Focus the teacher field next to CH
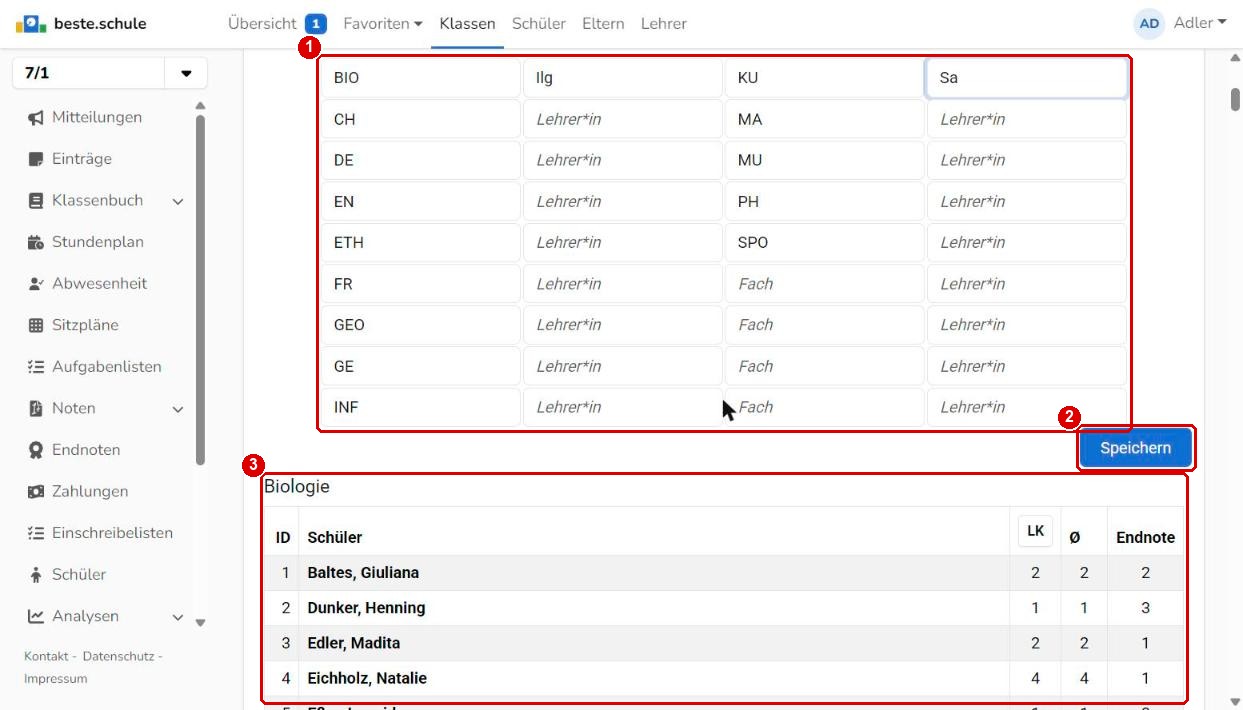 622,119
